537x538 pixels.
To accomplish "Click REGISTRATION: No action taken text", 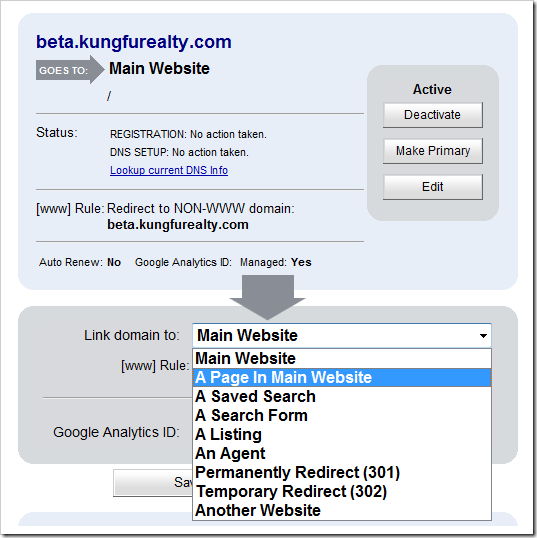I will pos(188,134).
